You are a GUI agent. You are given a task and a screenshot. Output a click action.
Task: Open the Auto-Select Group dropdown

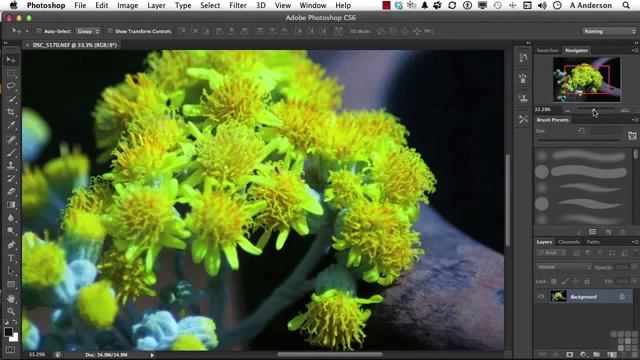pos(88,31)
